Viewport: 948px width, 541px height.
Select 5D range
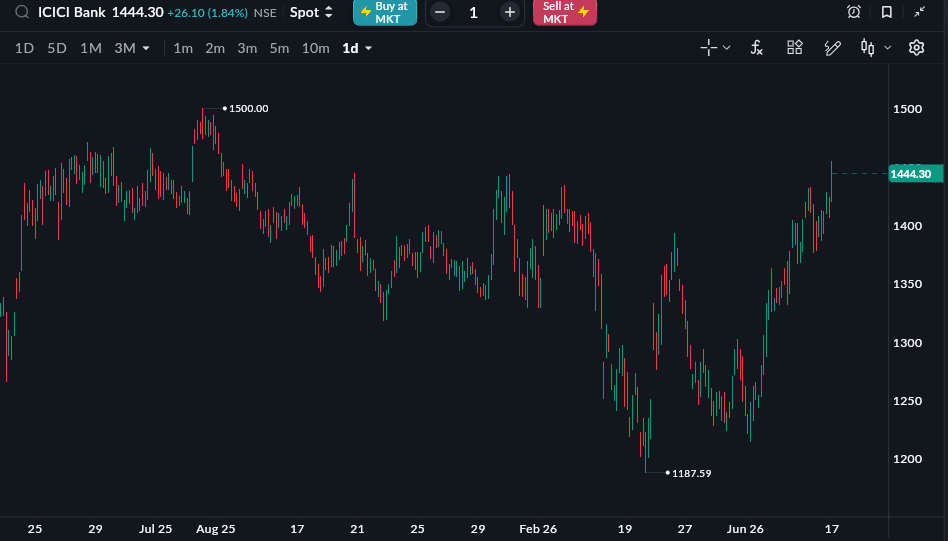[57, 48]
